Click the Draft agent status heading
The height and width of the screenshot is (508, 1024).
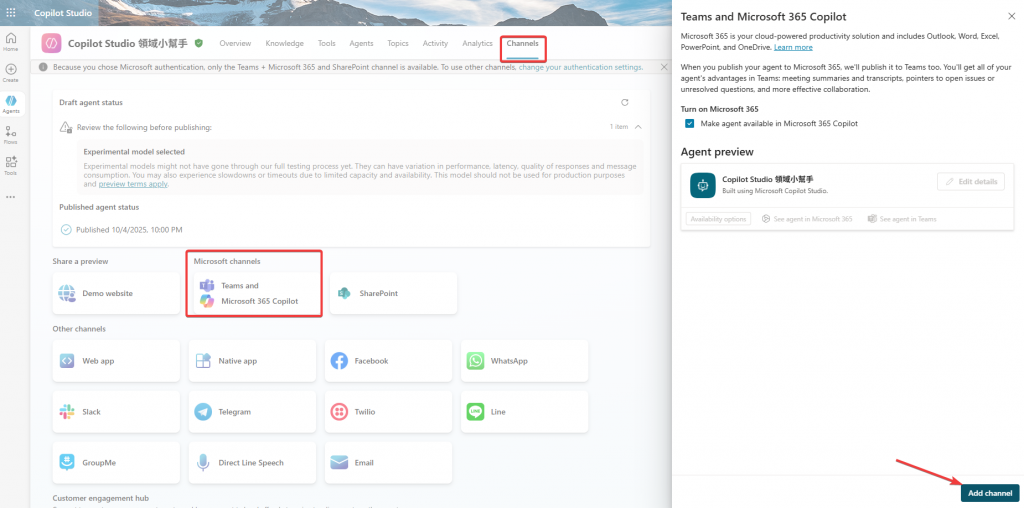point(91,103)
